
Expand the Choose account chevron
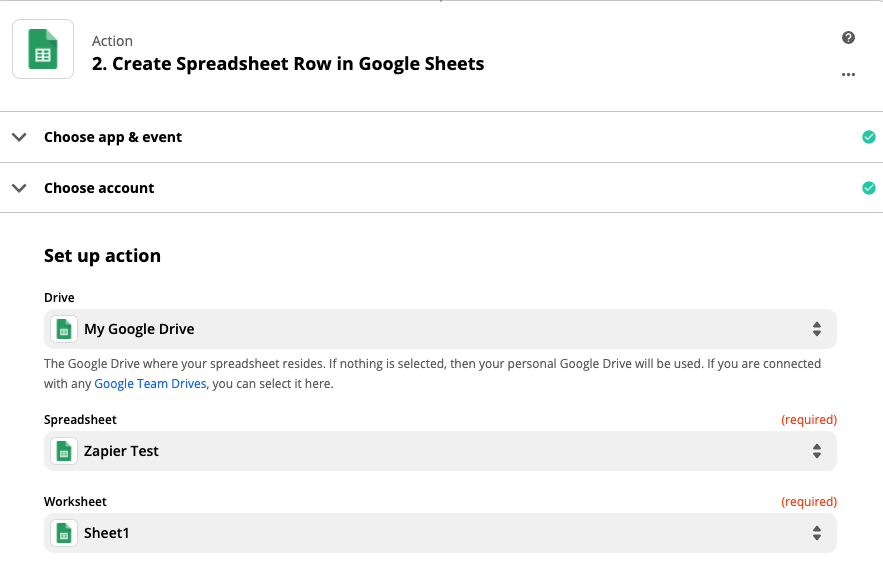[x=19, y=188]
